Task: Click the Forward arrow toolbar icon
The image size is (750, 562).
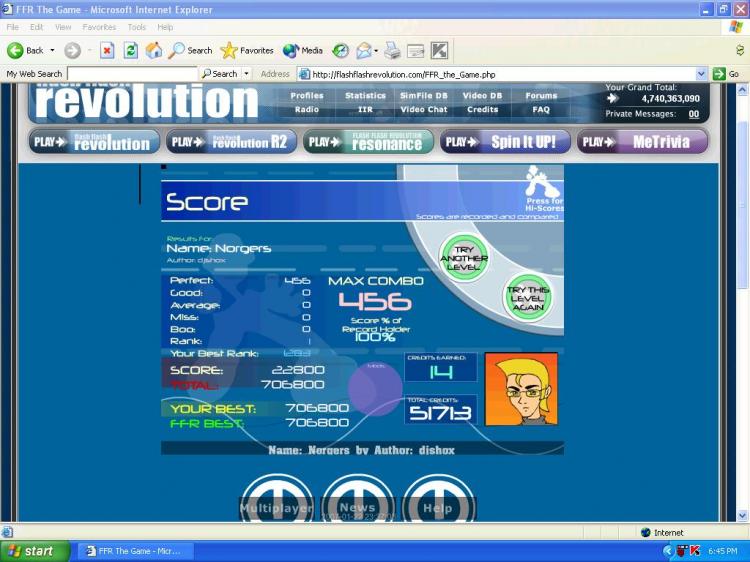Action: coord(72,50)
